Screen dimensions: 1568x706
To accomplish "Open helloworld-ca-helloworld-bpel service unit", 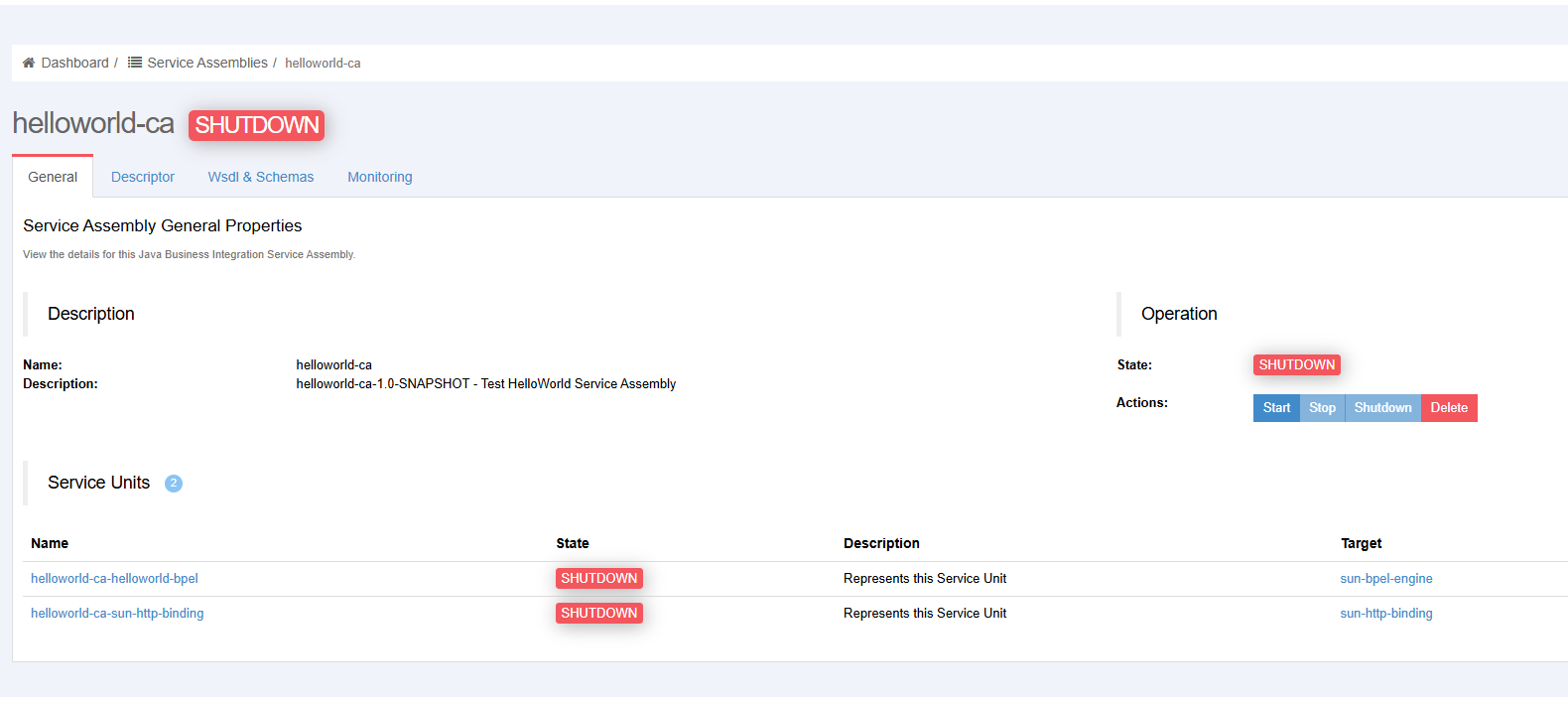I will (x=114, y=579).
